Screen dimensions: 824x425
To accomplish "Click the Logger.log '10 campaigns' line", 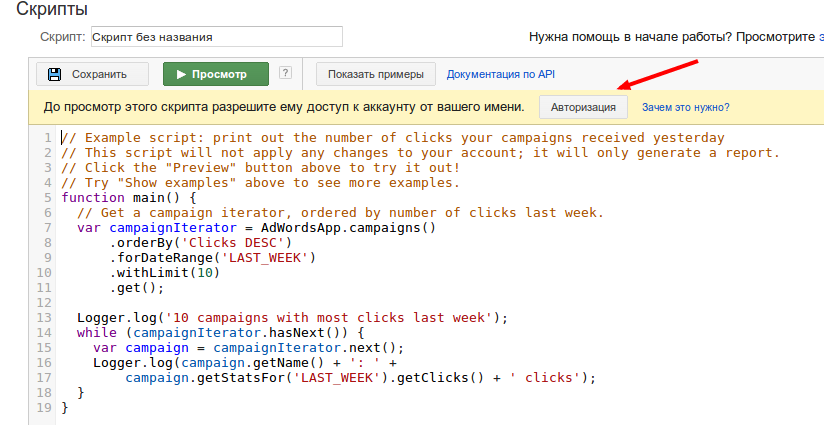I will click(292, 318).
